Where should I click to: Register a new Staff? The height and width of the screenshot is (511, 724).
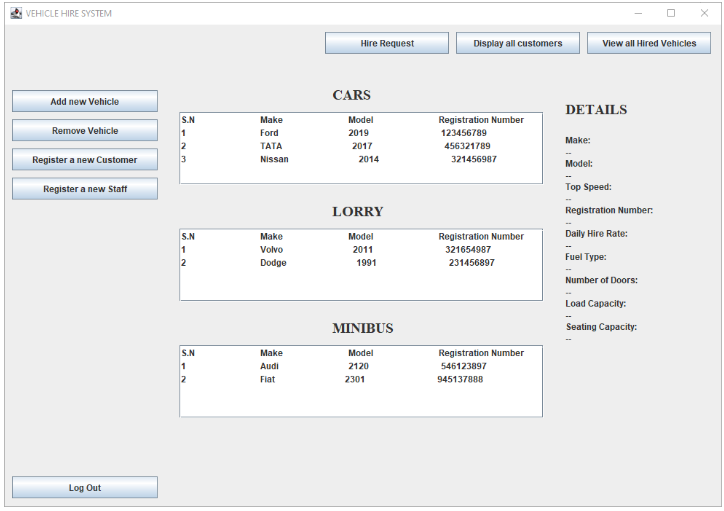pos(84,188)
